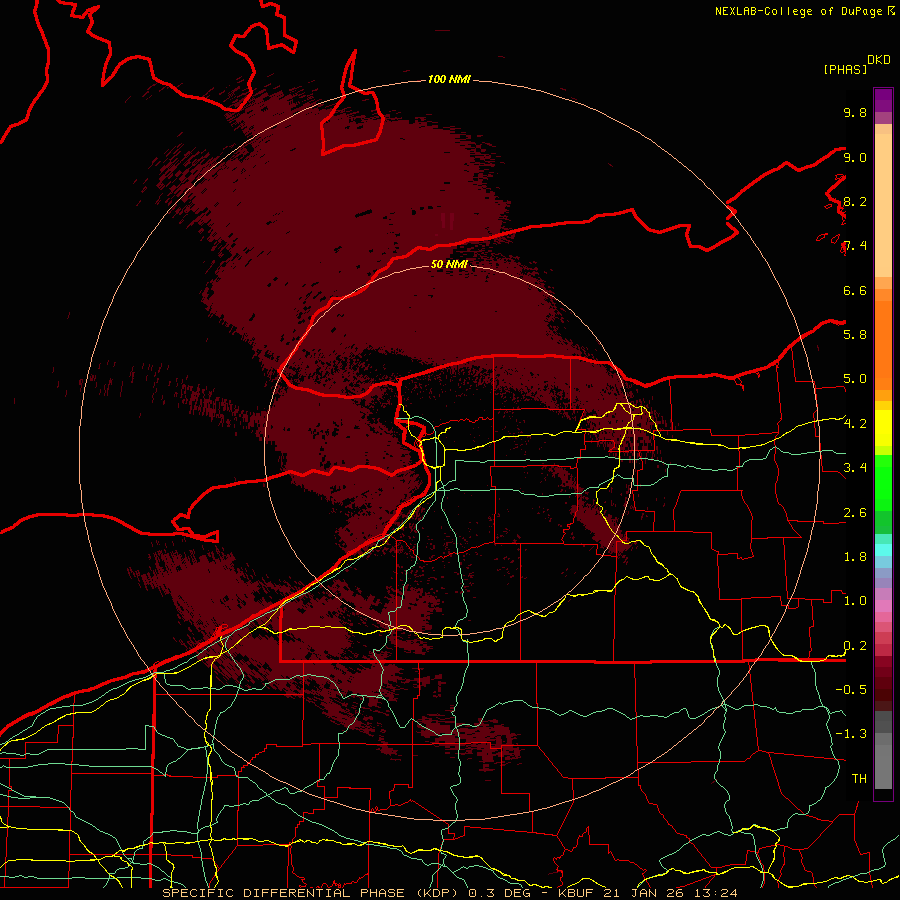
Task: Click the 8.2 value on the scale
Action: coord(855,201)
